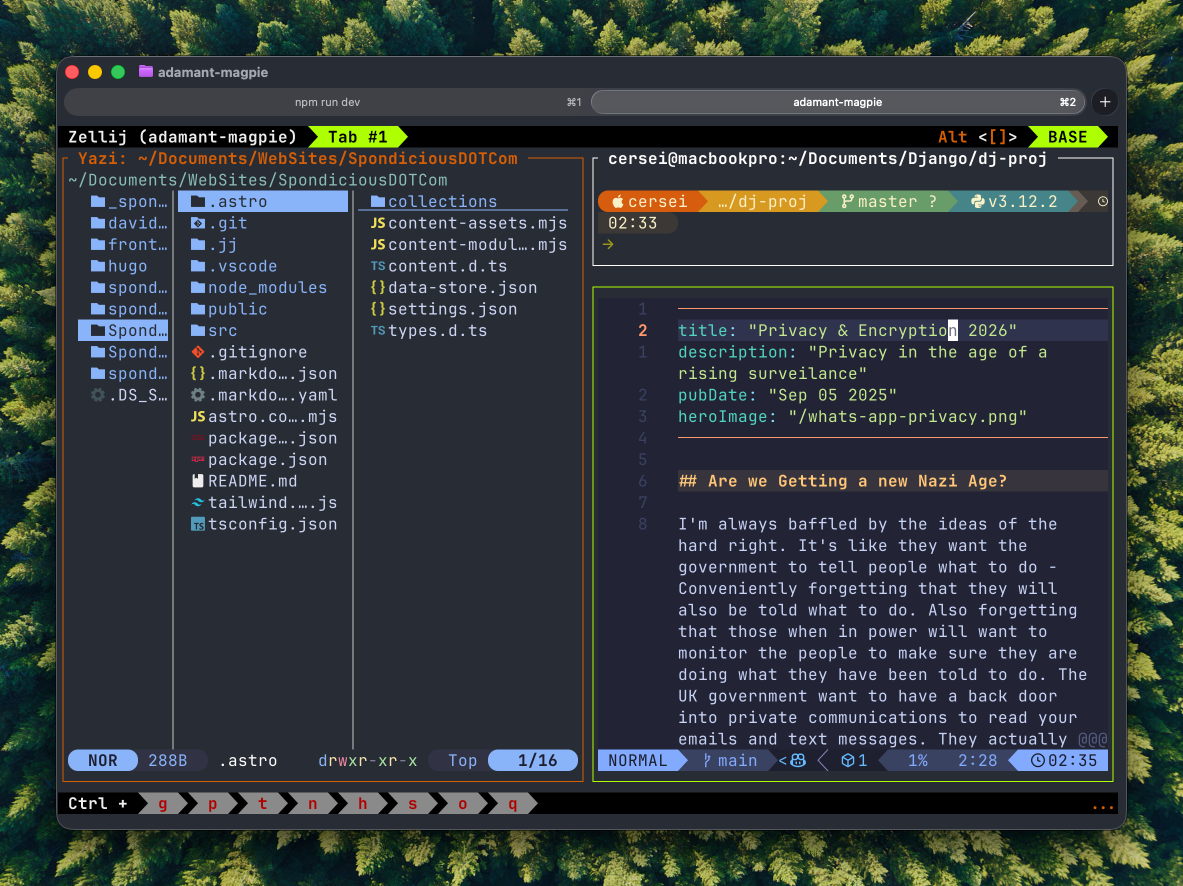Switch to the npm run dev tab

[x=327, y=102]
